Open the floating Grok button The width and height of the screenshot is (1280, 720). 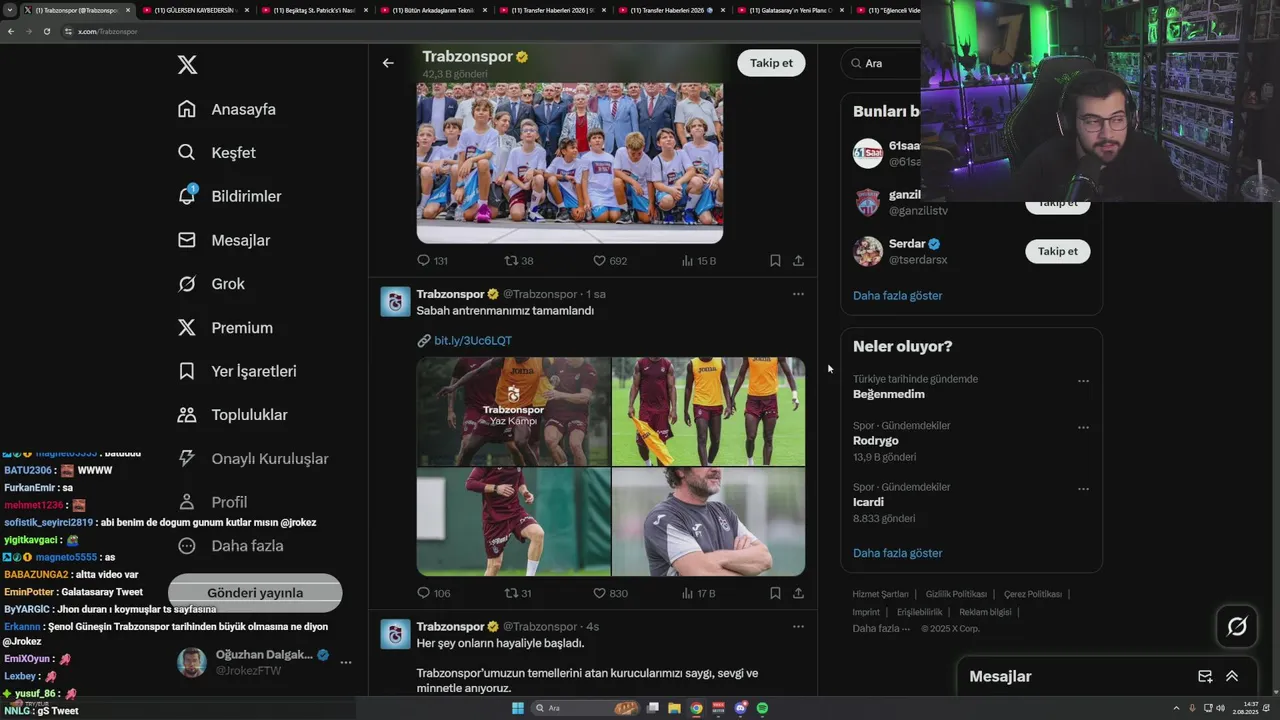[x=1237, y=627]
